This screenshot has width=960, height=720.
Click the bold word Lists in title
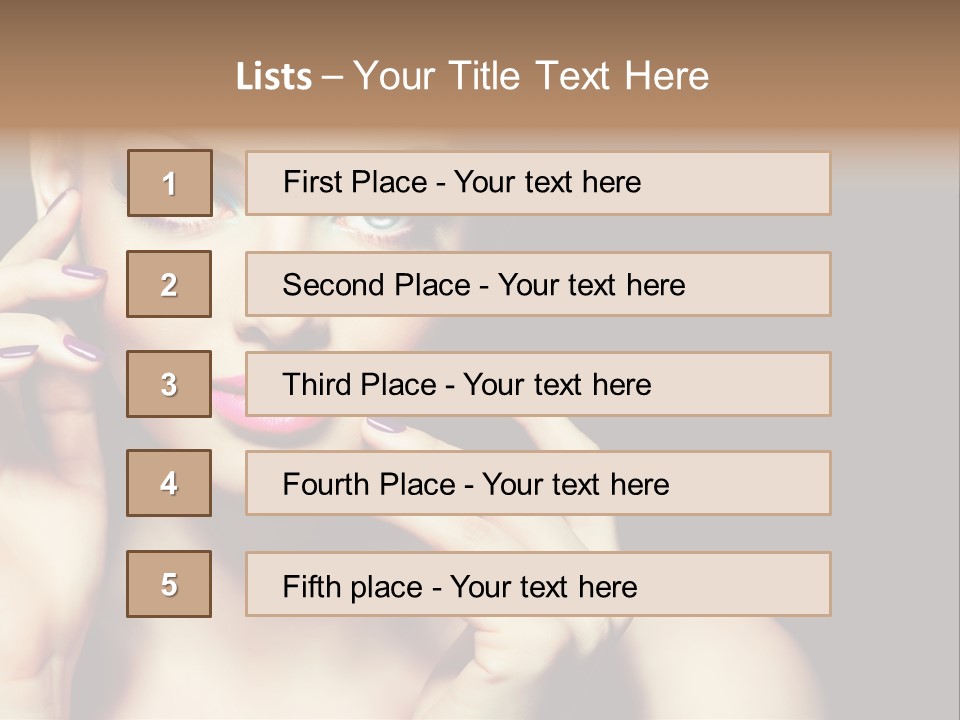[274, 77]
